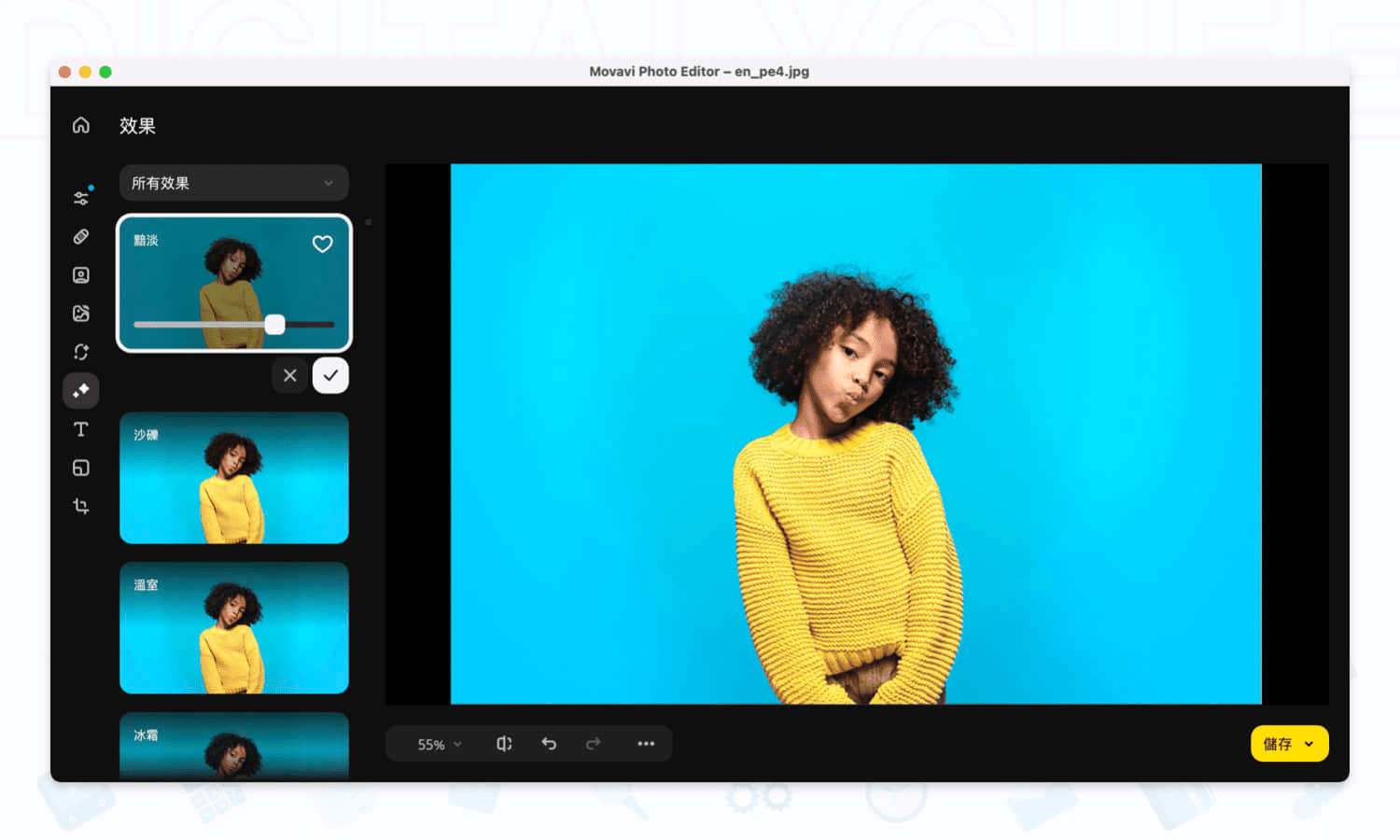Select the Crop tool

point(80,506)
